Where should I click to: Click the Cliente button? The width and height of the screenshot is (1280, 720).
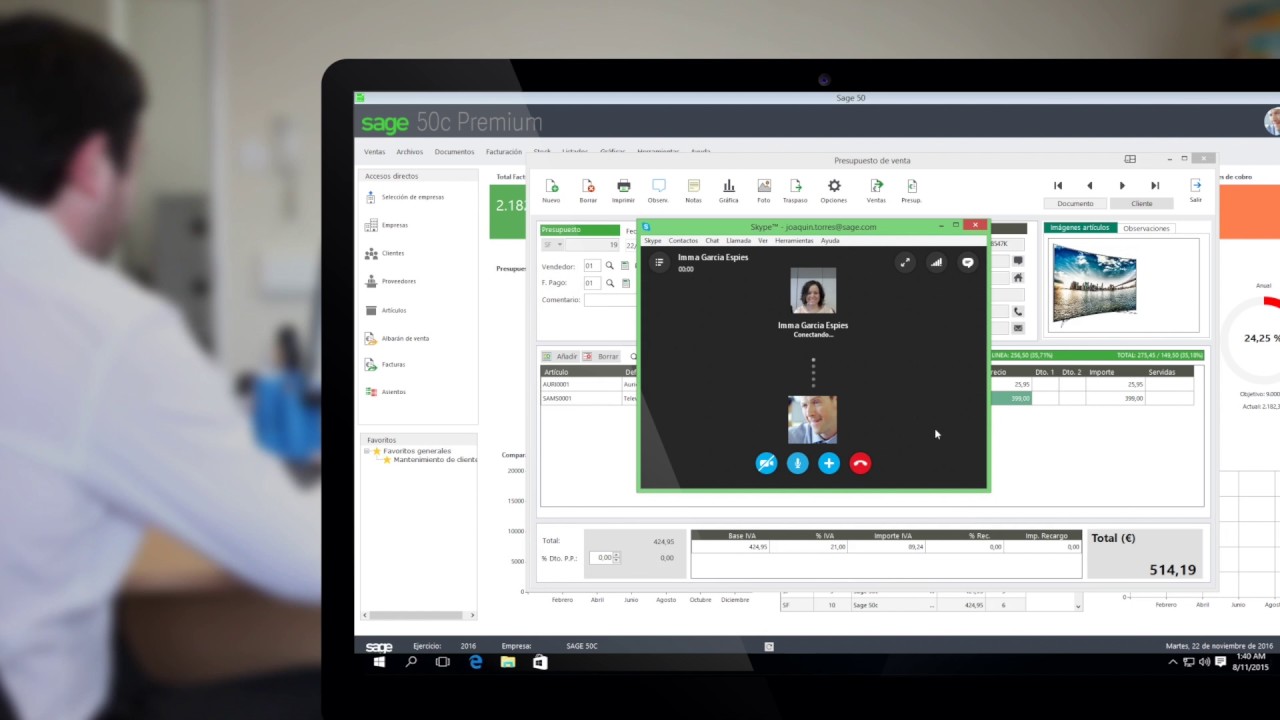point(1141,203)
